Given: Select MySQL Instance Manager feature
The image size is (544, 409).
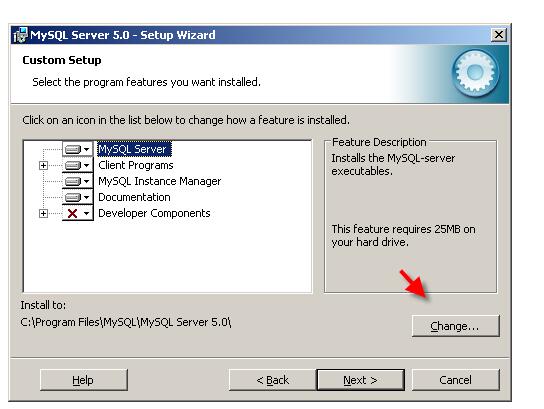Looking at the screenshot, I should point(160,181).
